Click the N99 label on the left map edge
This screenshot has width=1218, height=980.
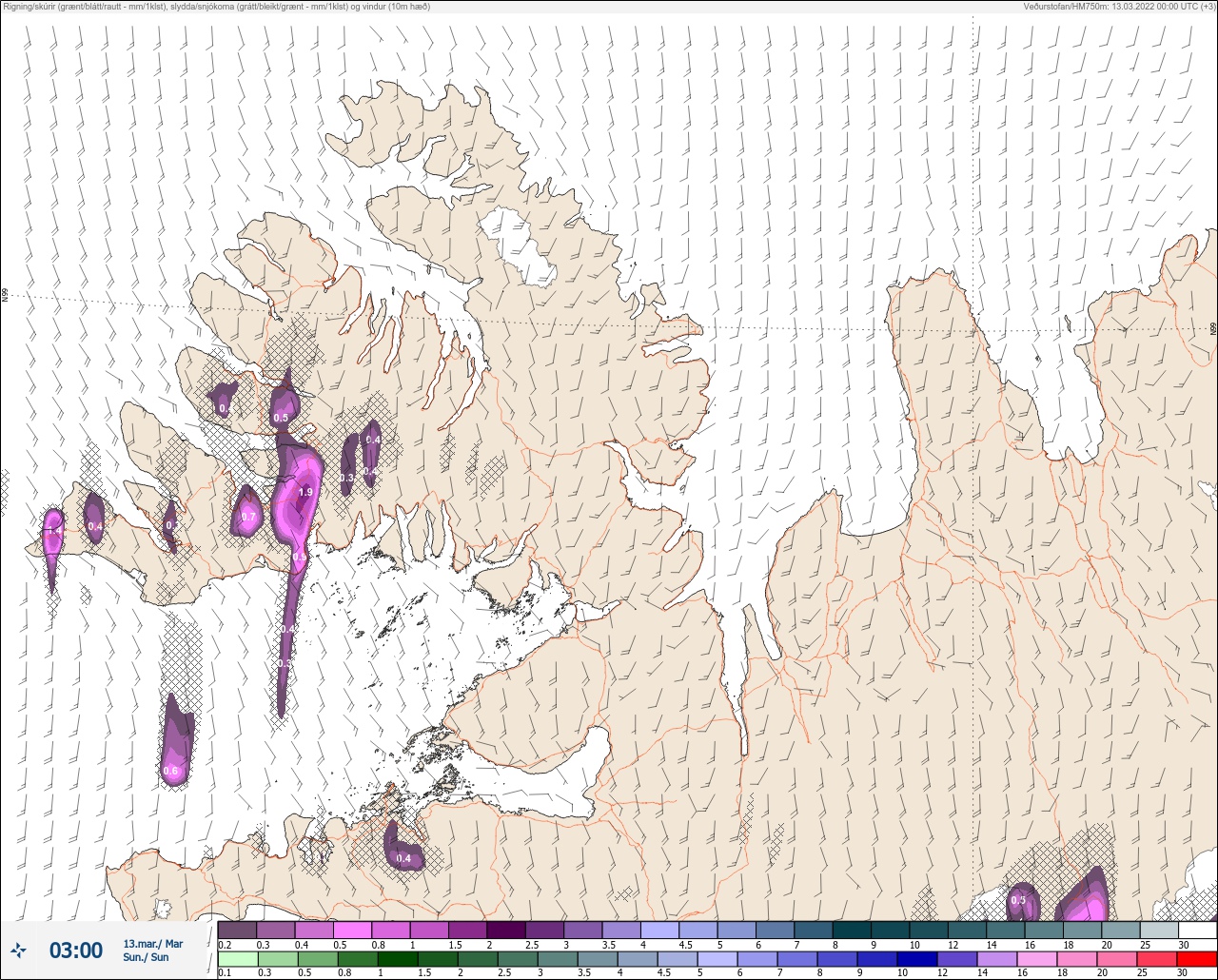(5, 296)
